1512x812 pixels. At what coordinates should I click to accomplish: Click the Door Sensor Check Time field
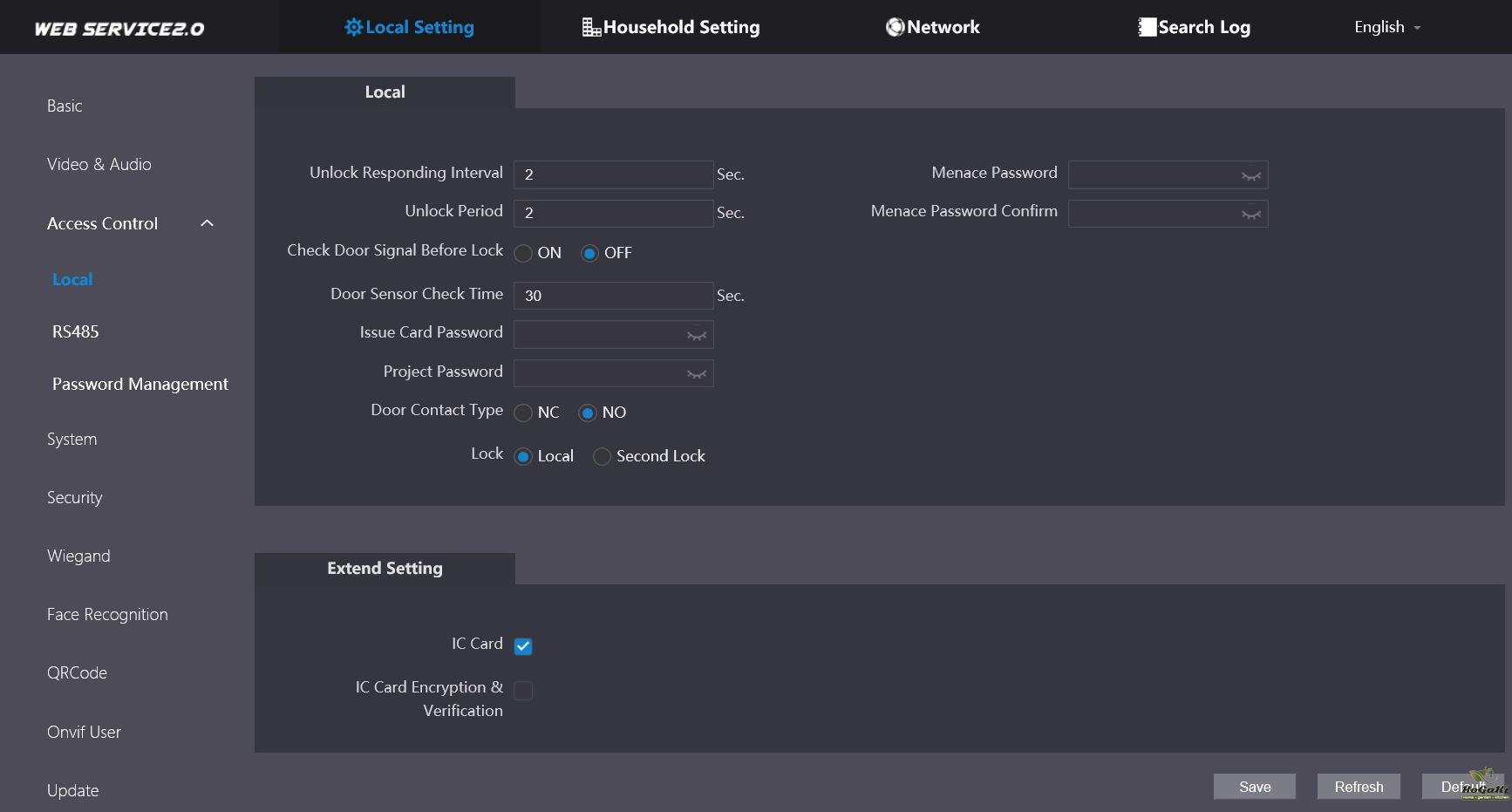(x=613, y=296)
